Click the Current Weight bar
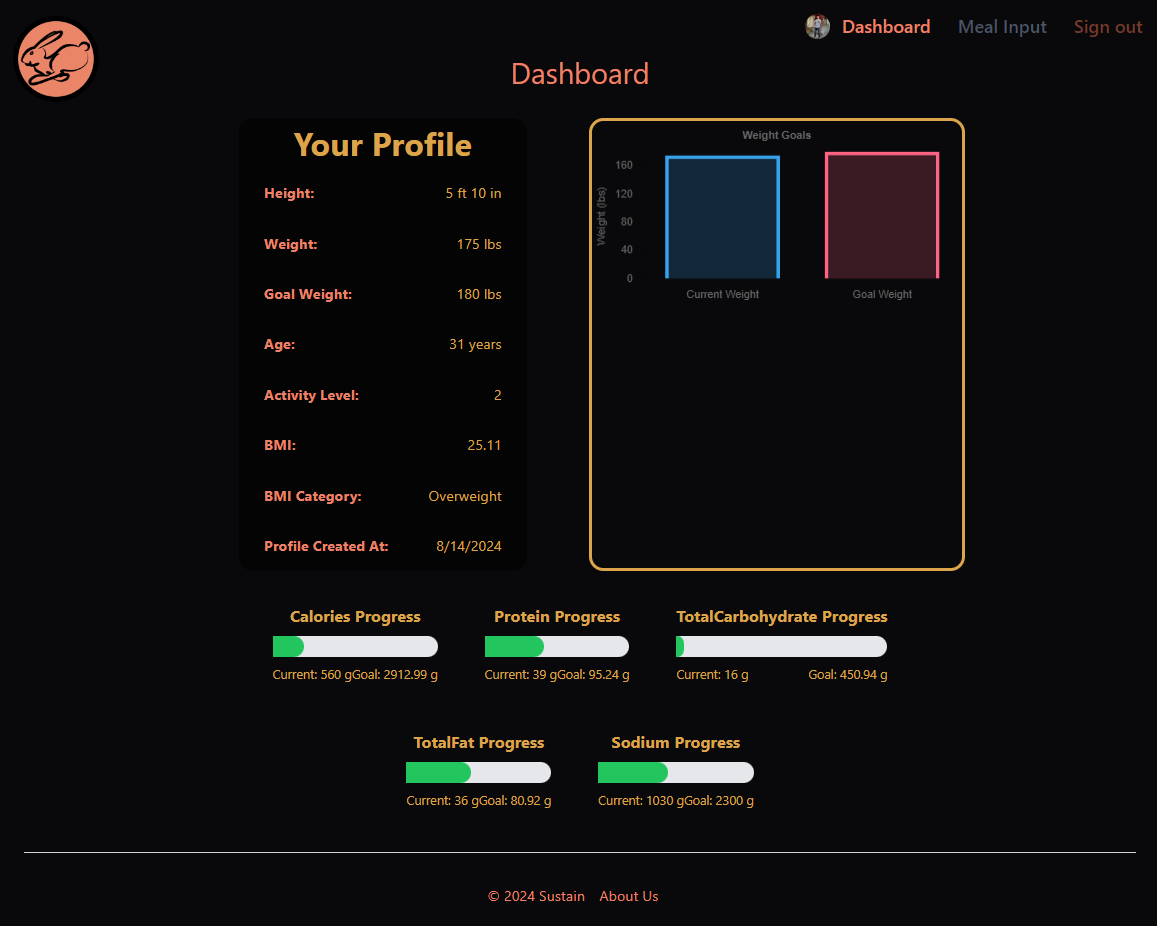 (722, 215)
